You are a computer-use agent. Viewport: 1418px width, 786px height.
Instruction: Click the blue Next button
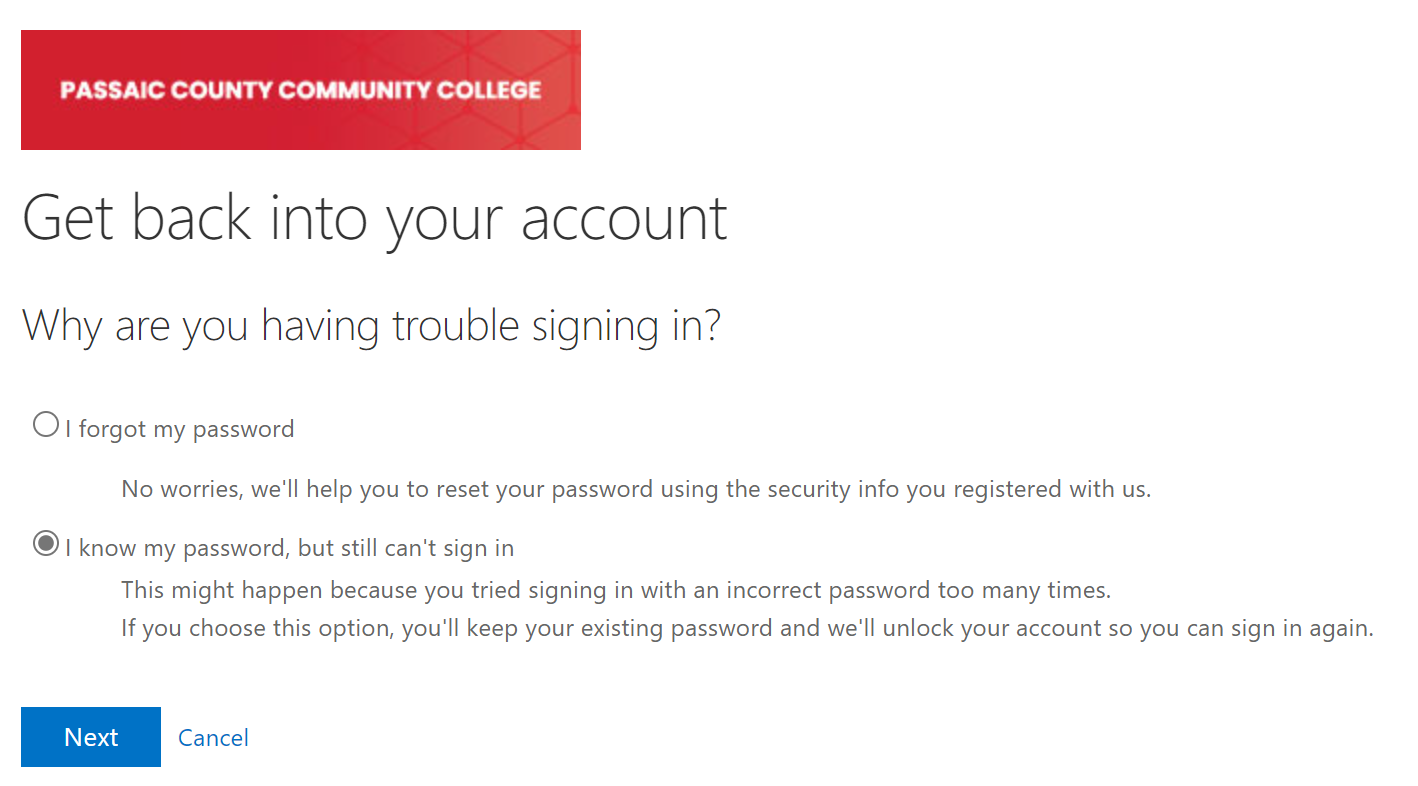(91, 737)
